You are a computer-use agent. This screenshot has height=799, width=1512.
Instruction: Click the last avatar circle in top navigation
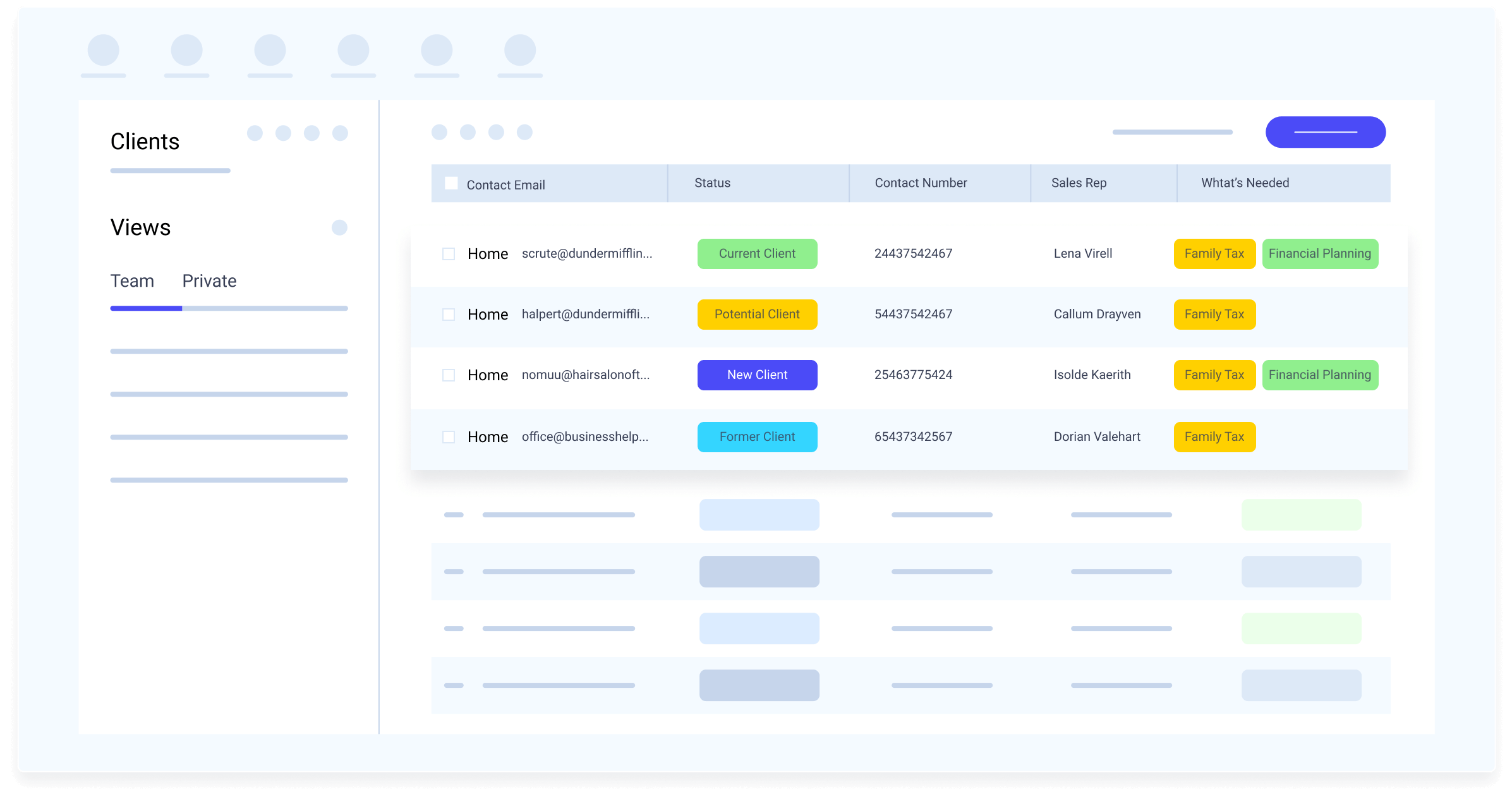point(520,51)
